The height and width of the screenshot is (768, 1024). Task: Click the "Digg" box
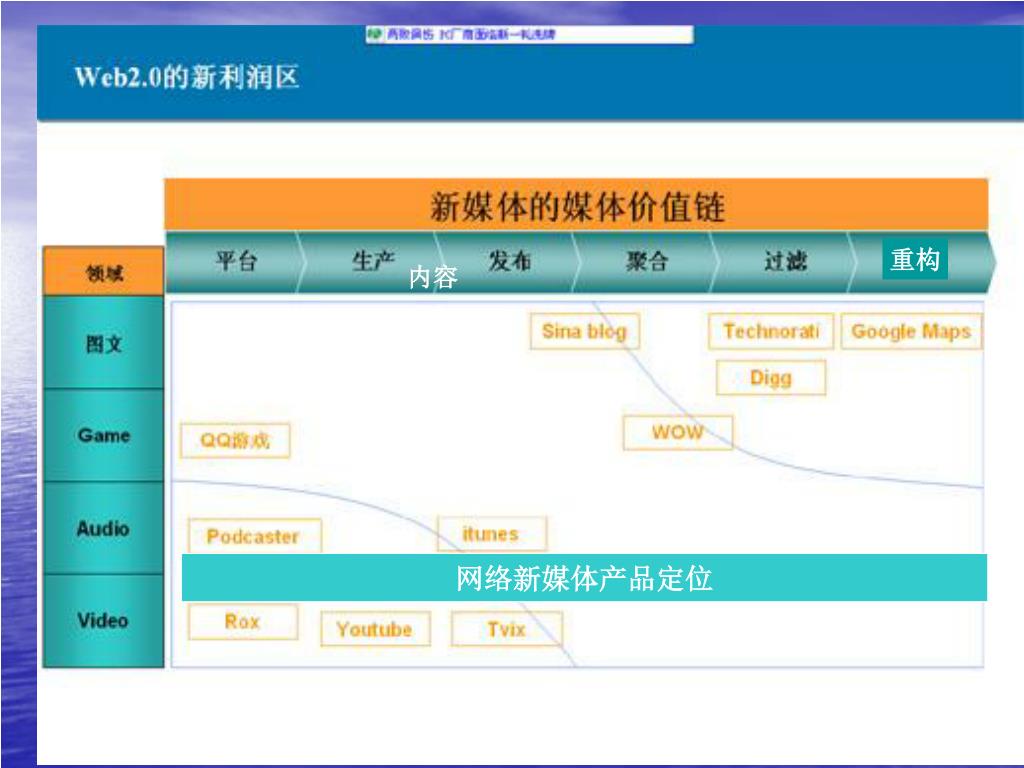771,378
